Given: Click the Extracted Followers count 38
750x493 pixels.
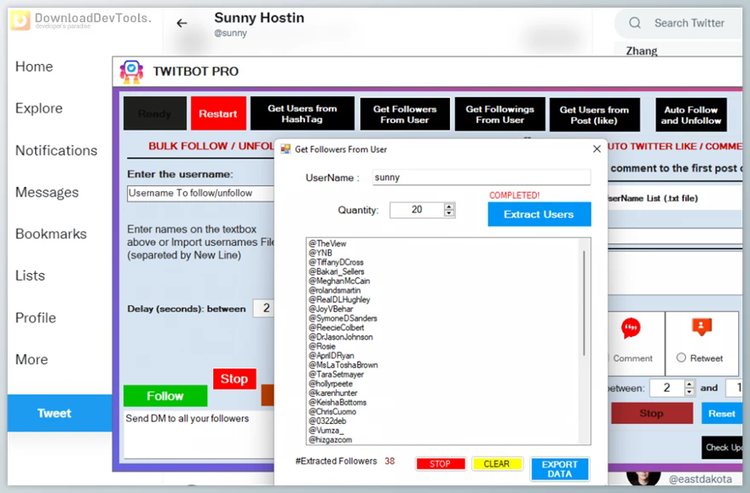Looking at the screenshot, I should 389,461.
